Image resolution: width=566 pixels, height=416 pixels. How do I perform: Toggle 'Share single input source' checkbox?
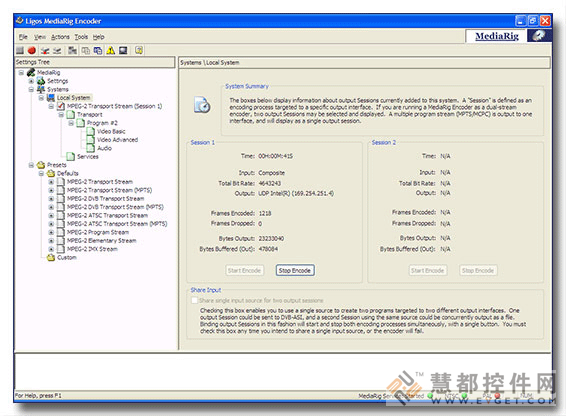pos(195,300)
